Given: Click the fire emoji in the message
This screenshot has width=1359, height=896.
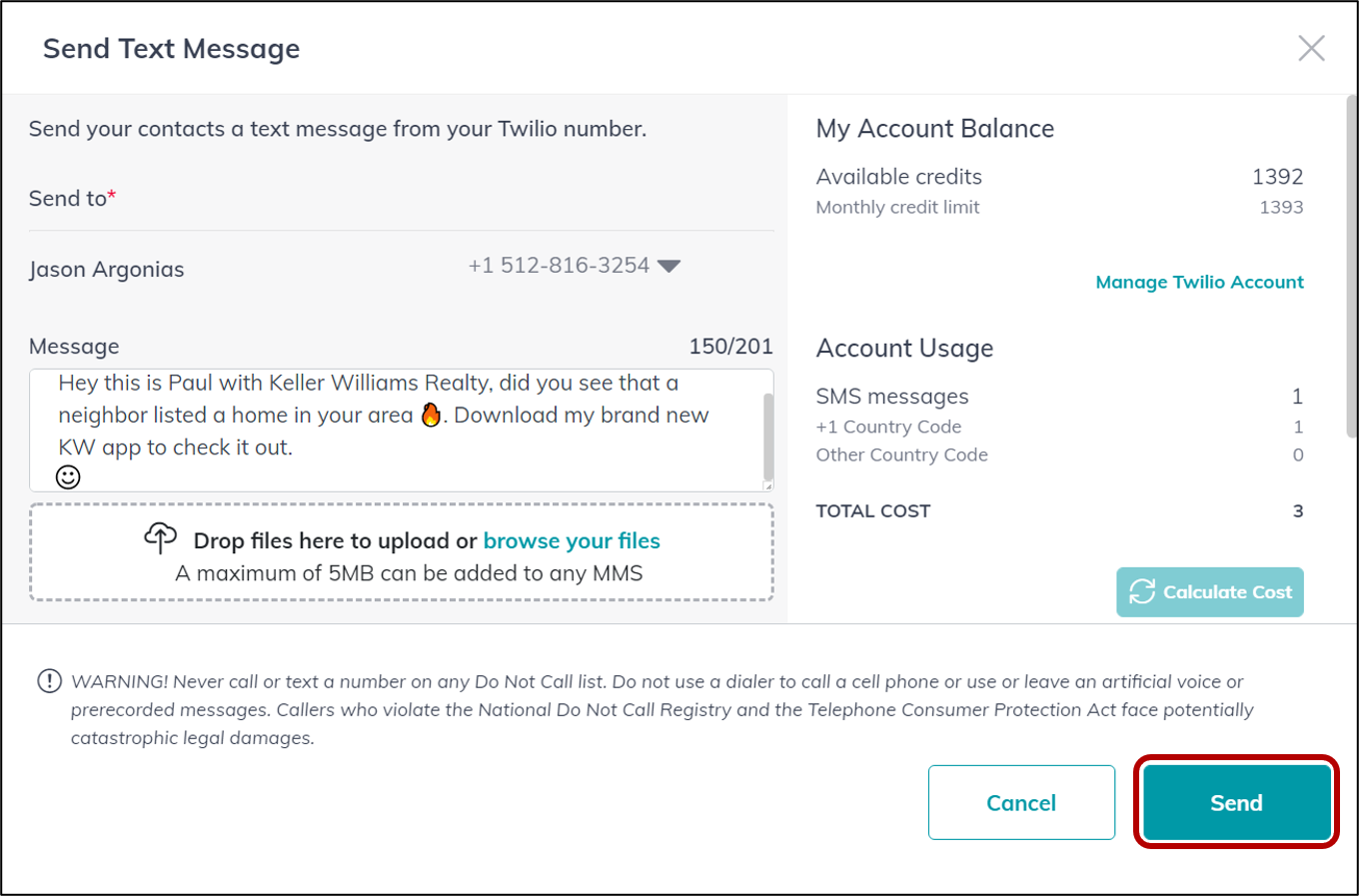Looking at the screenshot, I should (431, 416).
